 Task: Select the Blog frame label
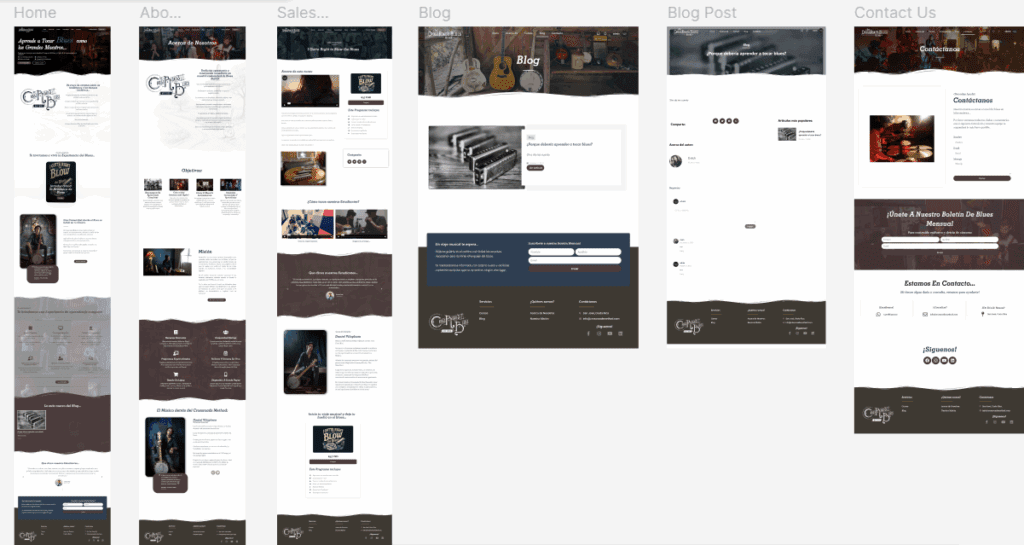coord(434,12)
